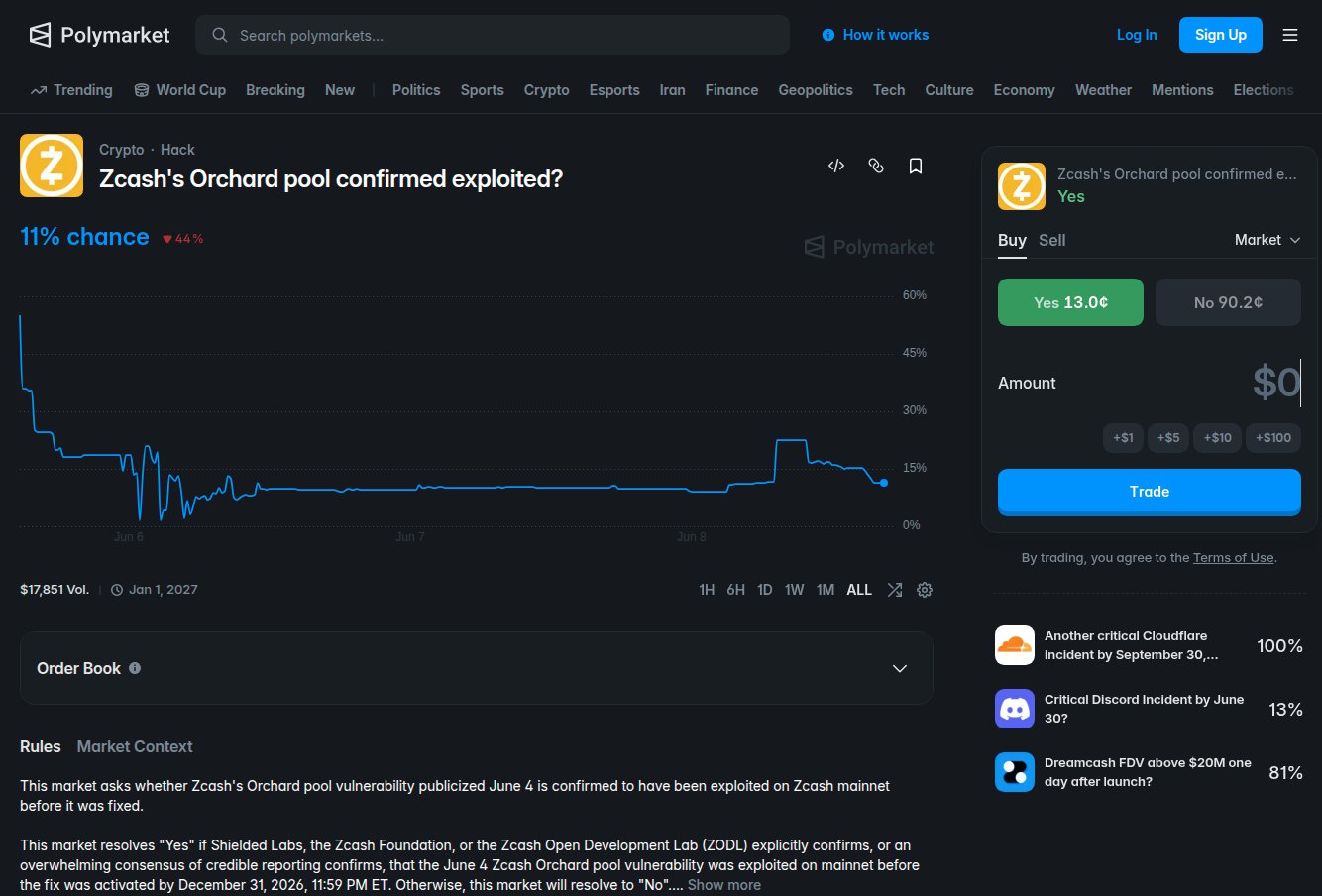Copy the market link icon
Viewport: 1322px width, 896px height.
[876, 166]
